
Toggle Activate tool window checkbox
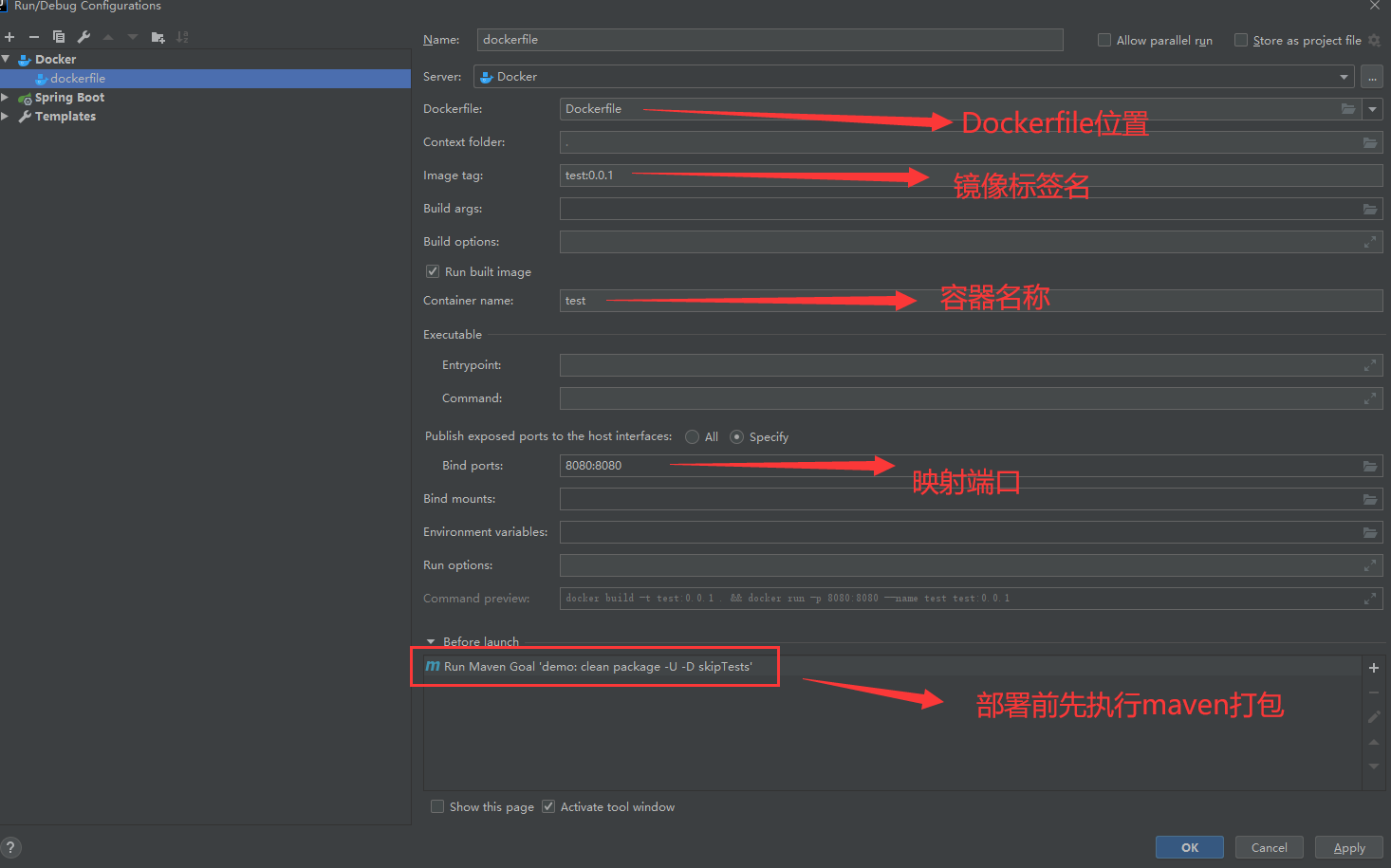548,806
